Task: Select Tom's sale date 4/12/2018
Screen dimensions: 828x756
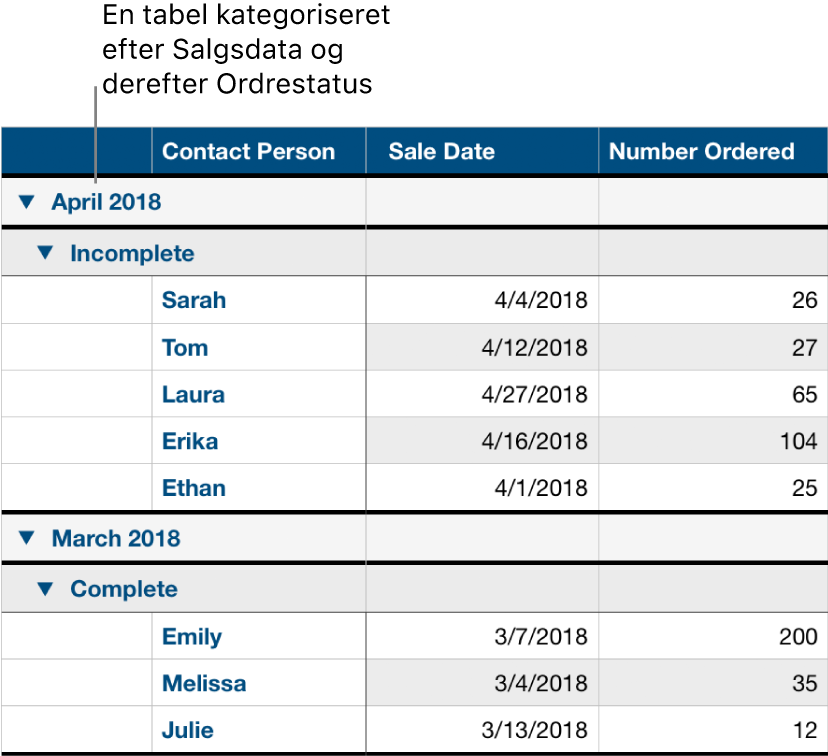Action: [x=534, y=348]
